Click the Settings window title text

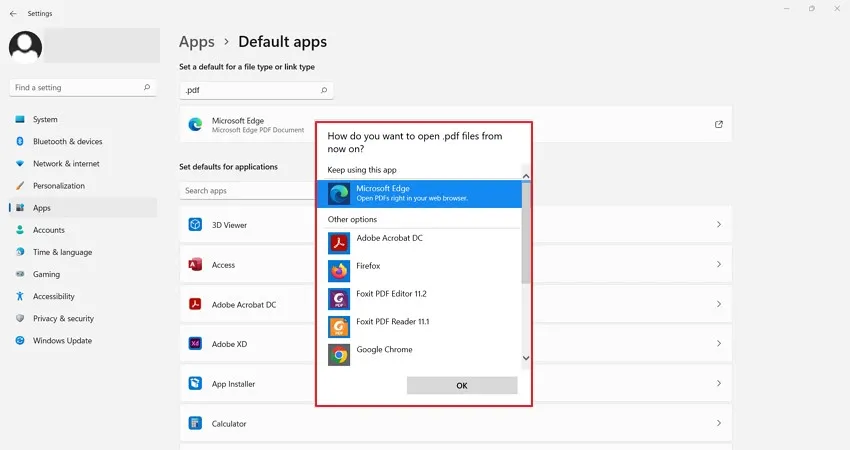pyautogui.click(x=40, y=14)
